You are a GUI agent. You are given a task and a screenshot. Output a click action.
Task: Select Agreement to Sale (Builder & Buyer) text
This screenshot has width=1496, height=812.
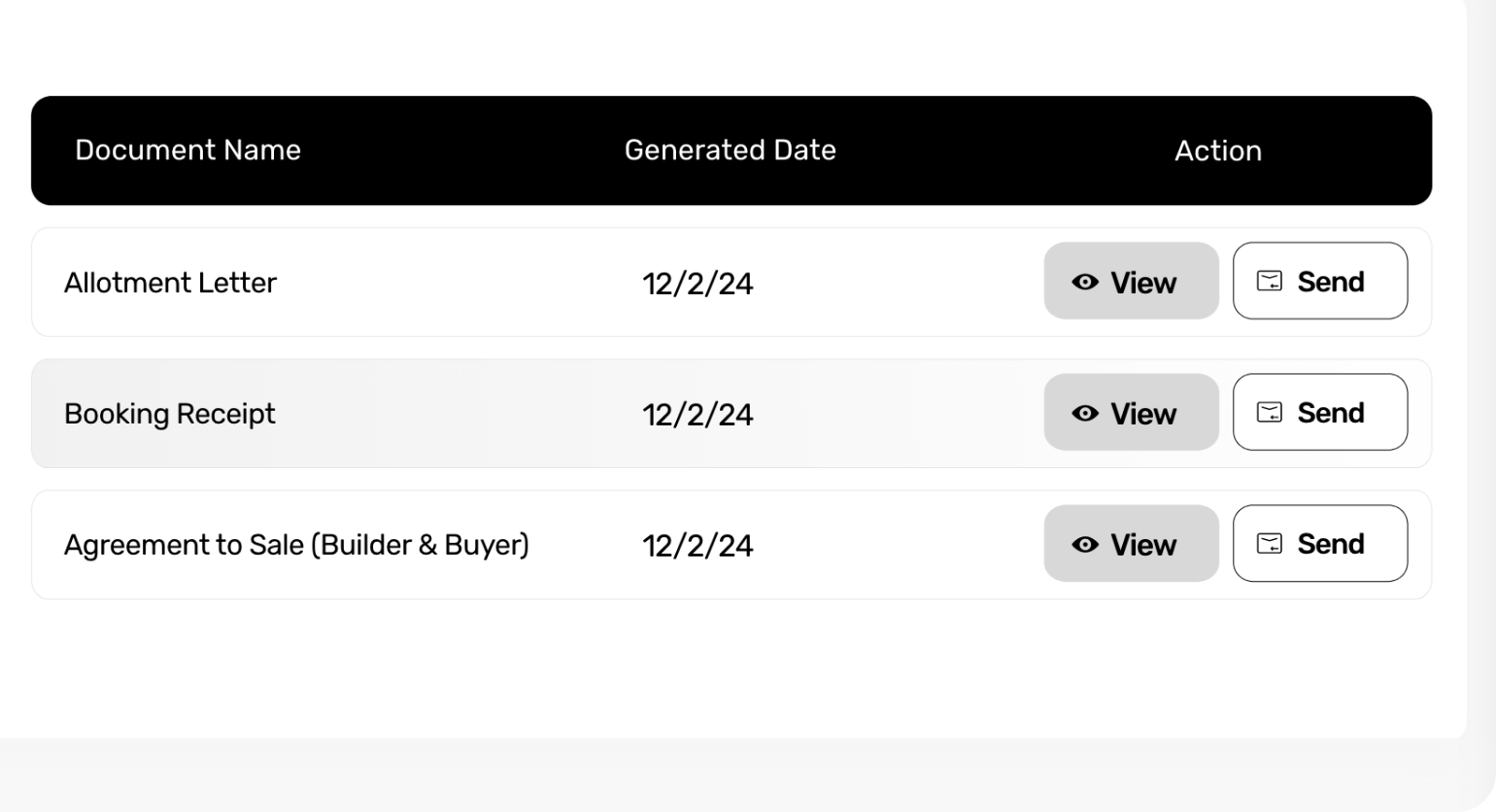[x=296, y=545]
